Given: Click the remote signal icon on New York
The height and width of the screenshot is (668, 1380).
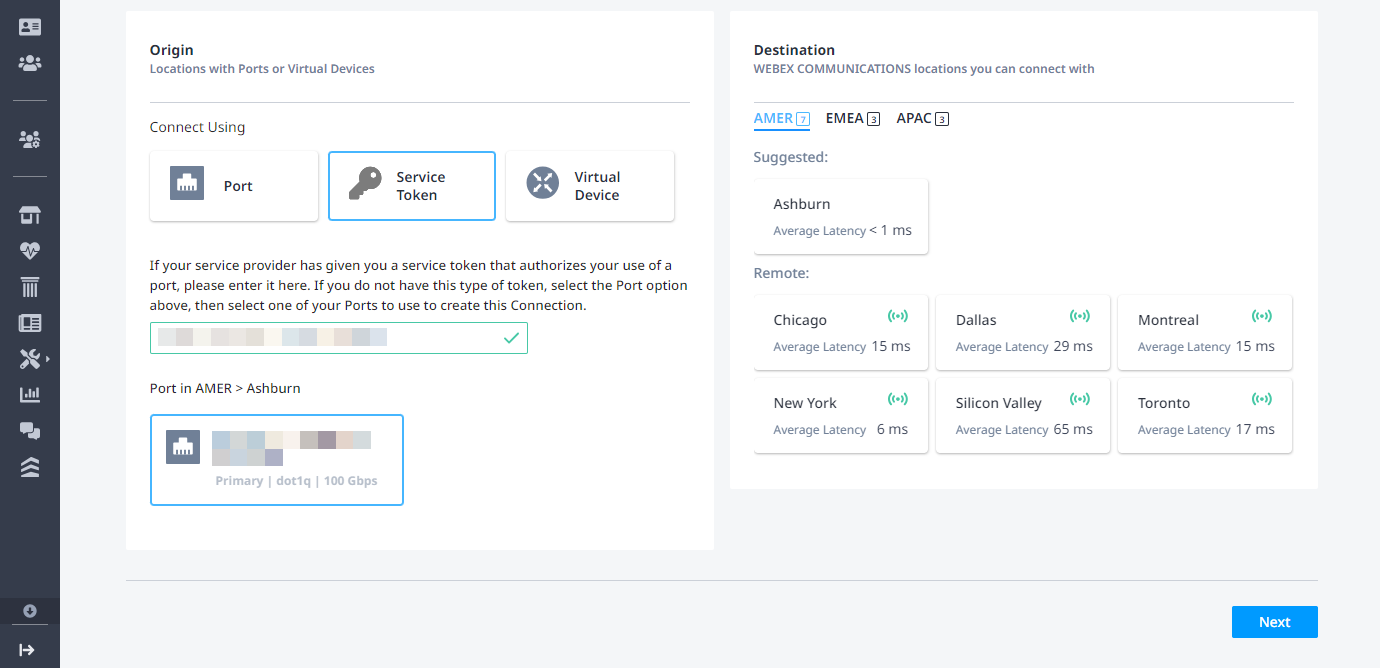Looking at the screenshot, I should pos(898,399).
